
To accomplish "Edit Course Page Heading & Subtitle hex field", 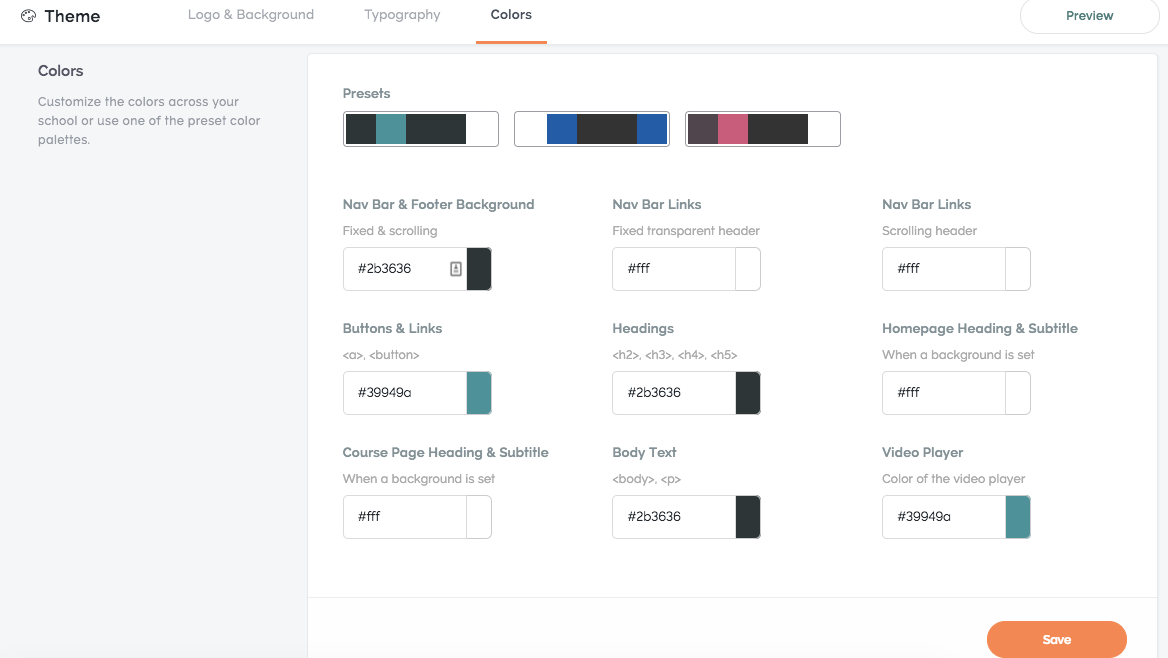I will coord(404,516).
